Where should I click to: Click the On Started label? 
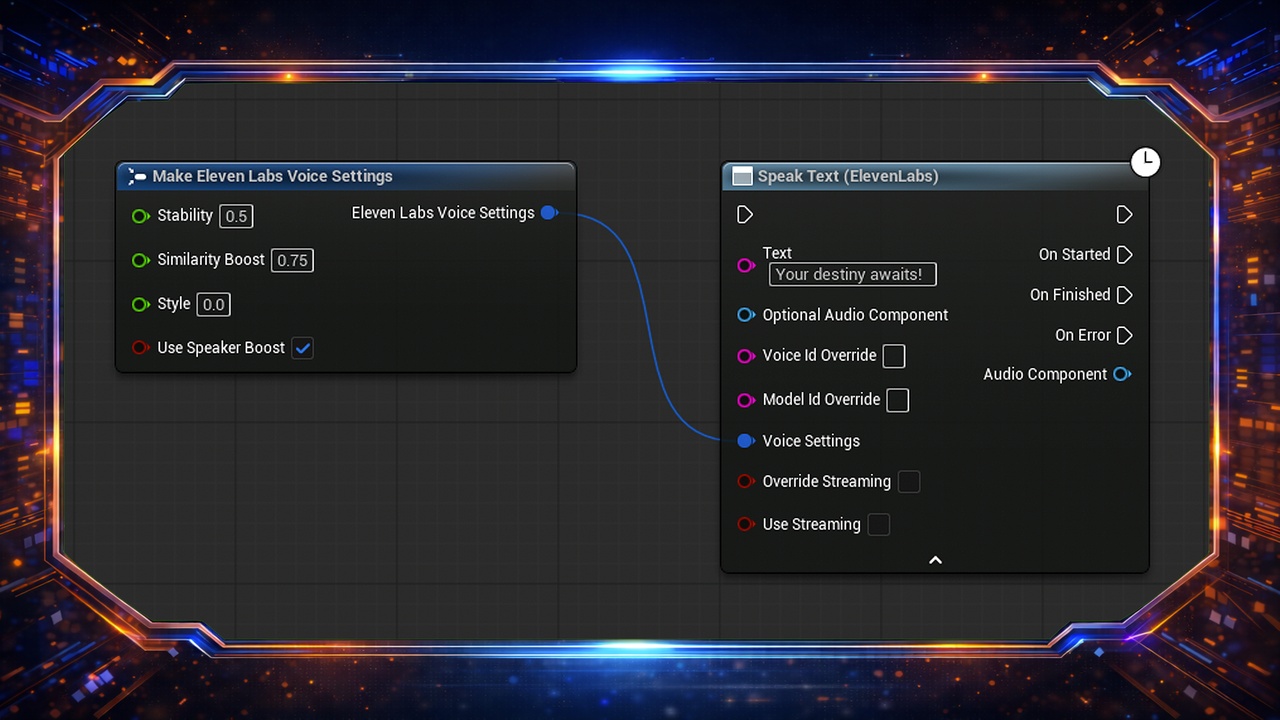pos(1074,255)
